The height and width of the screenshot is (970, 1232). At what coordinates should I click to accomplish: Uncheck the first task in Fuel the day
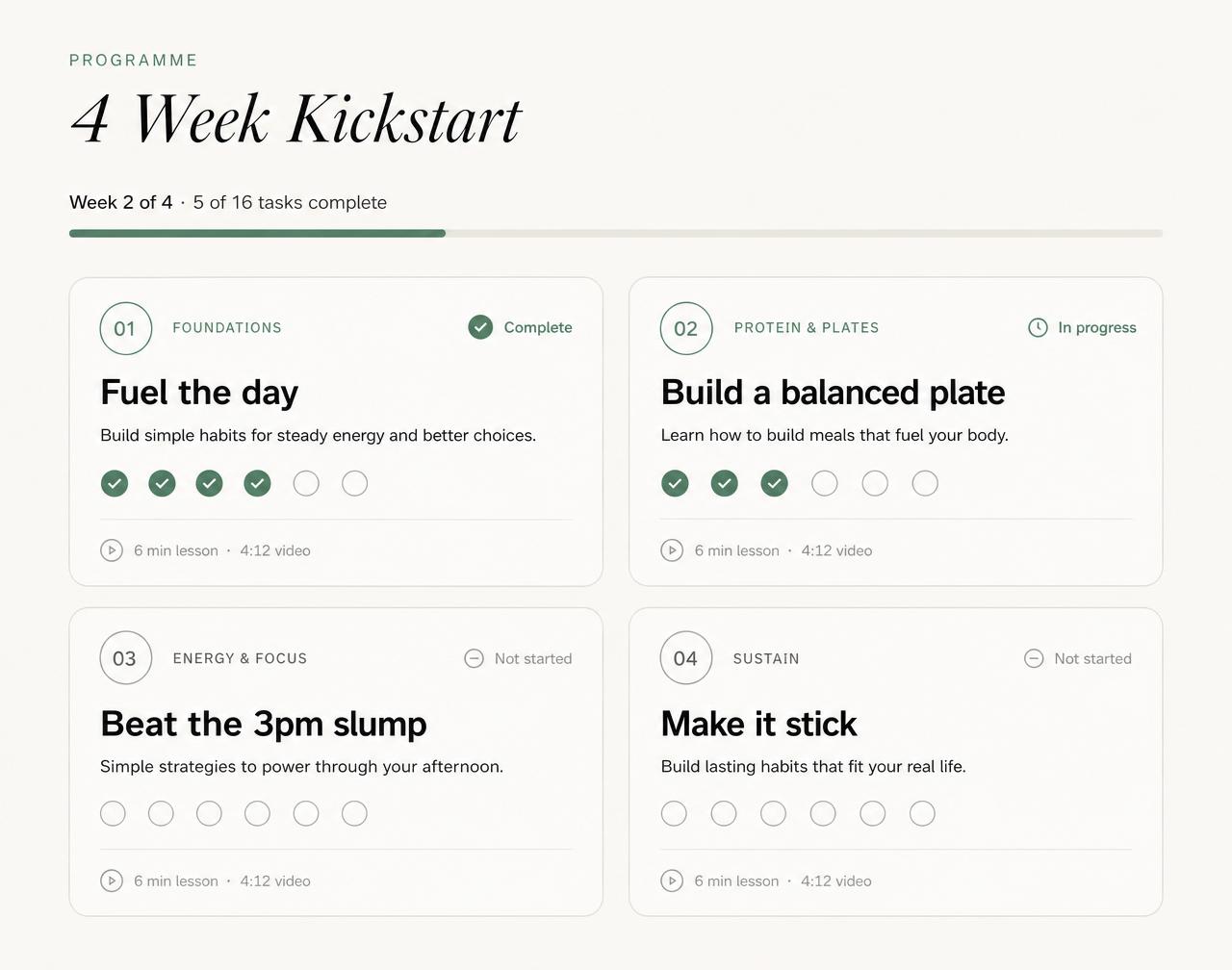click(x=115, y=483)
